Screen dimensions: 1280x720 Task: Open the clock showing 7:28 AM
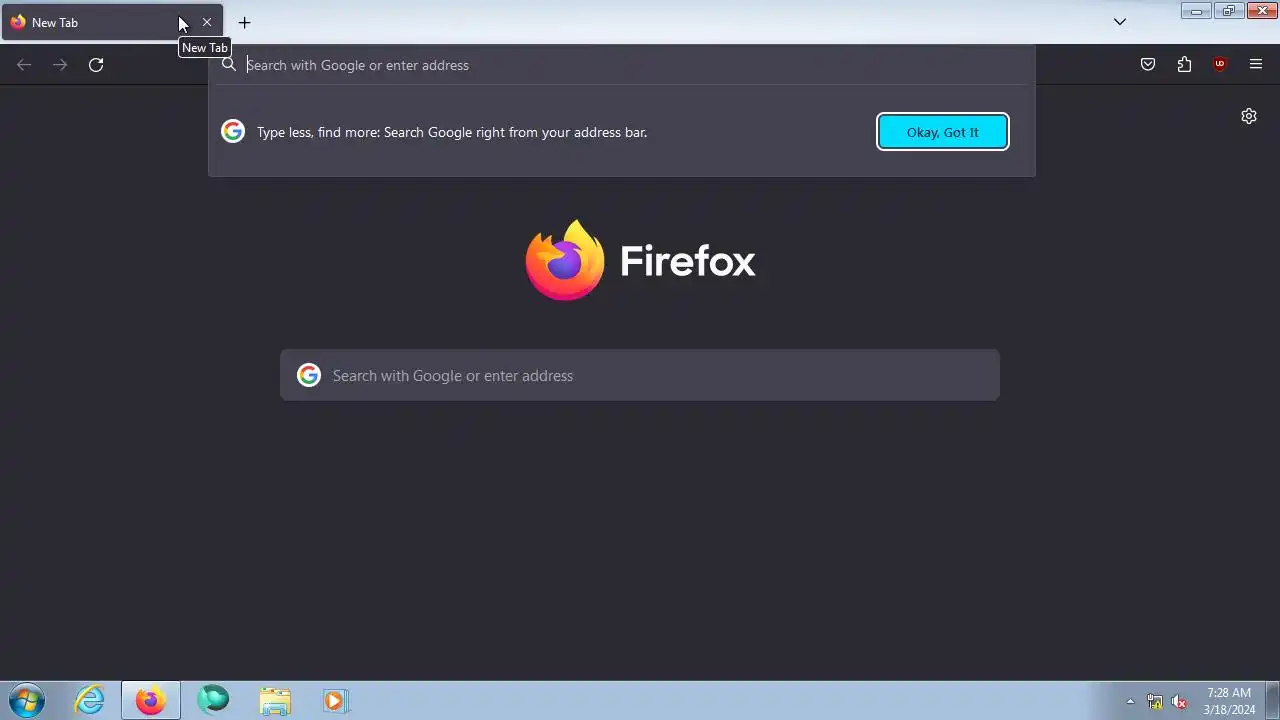pyautogui.click(x=1229, y=701)
